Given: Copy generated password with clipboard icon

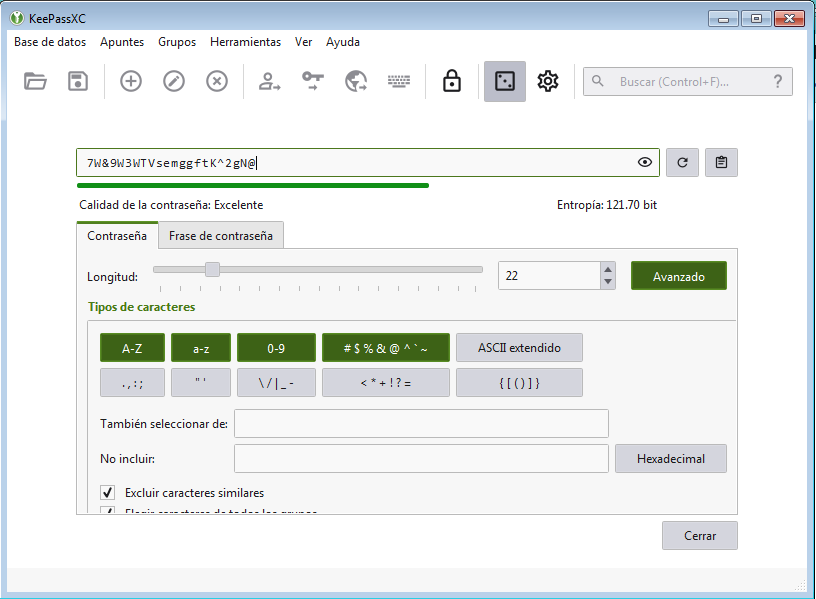Looking at the screenshot, I should pos(721,162).
